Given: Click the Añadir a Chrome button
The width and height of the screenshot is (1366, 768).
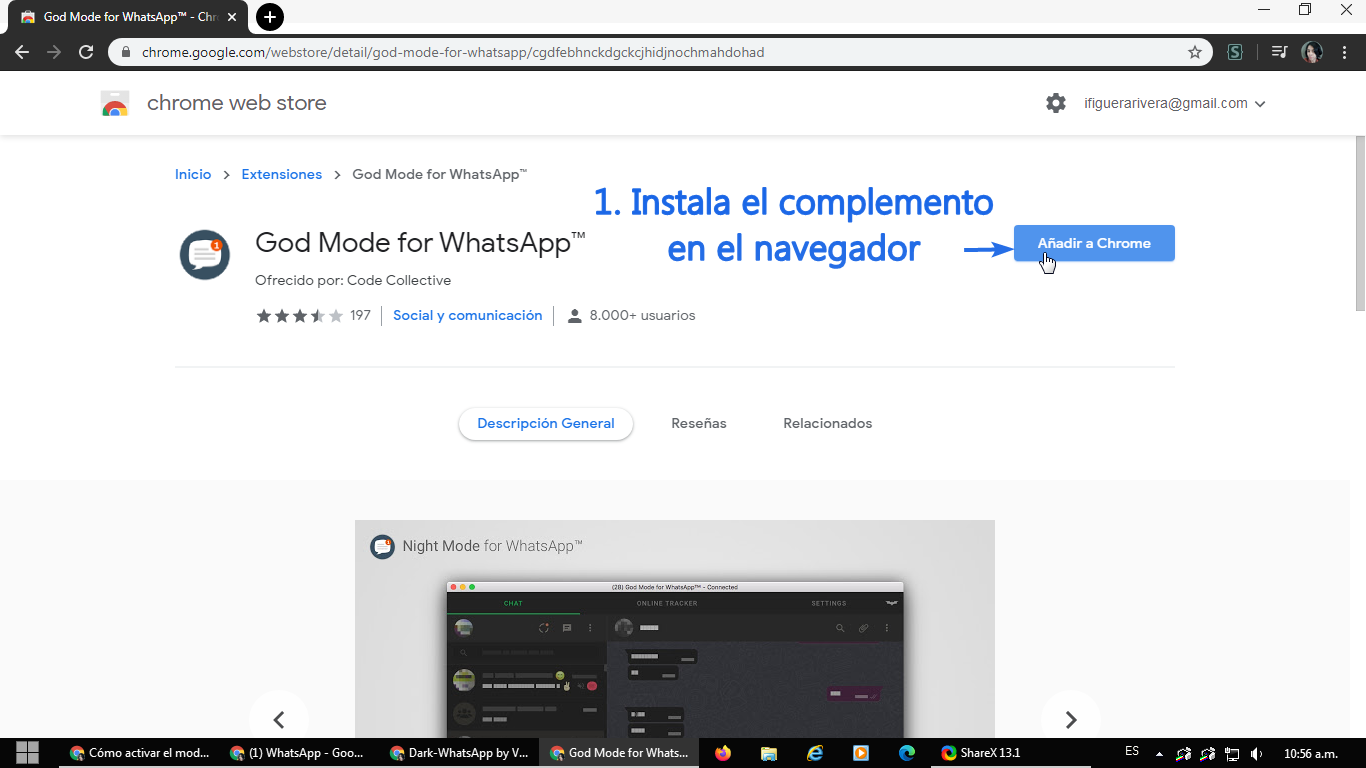Looking at the screenshot, I should point(1094,243).
